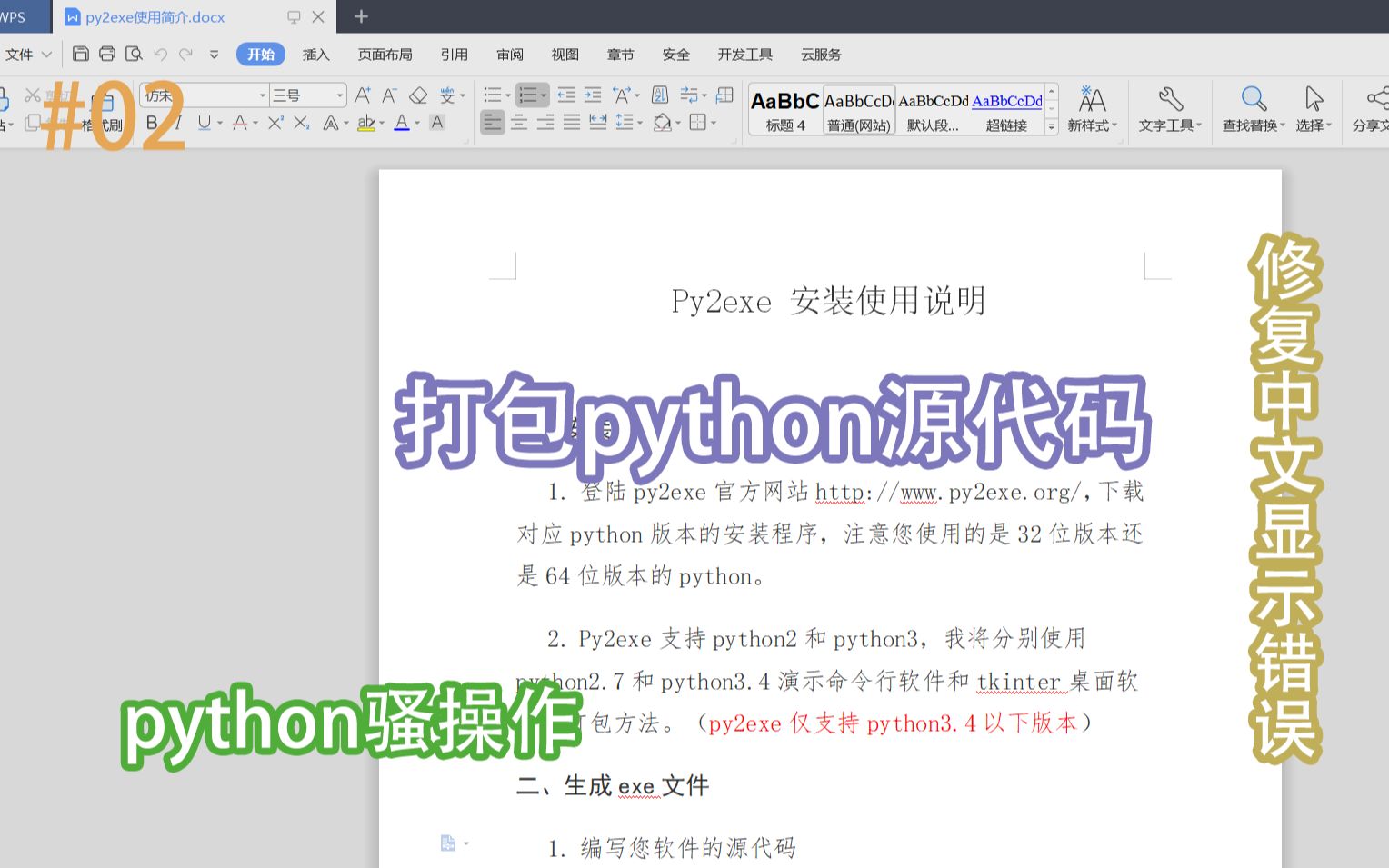The height and width of the screenshot is (868, 1389).
Task: Click the sort A-Z icon
Action: [661, 95]
